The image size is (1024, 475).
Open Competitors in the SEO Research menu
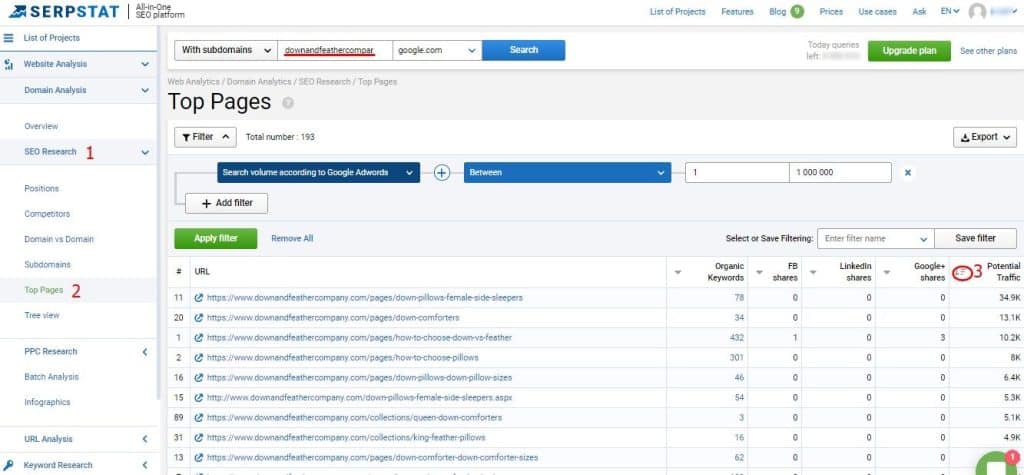[x=47, y=214]
